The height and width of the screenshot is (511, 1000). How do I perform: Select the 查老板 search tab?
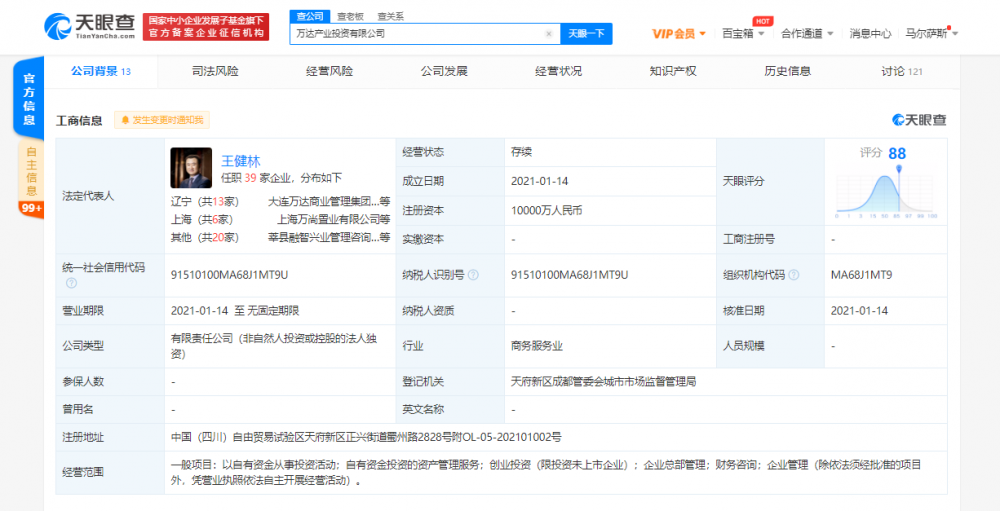tap(350, 17)
